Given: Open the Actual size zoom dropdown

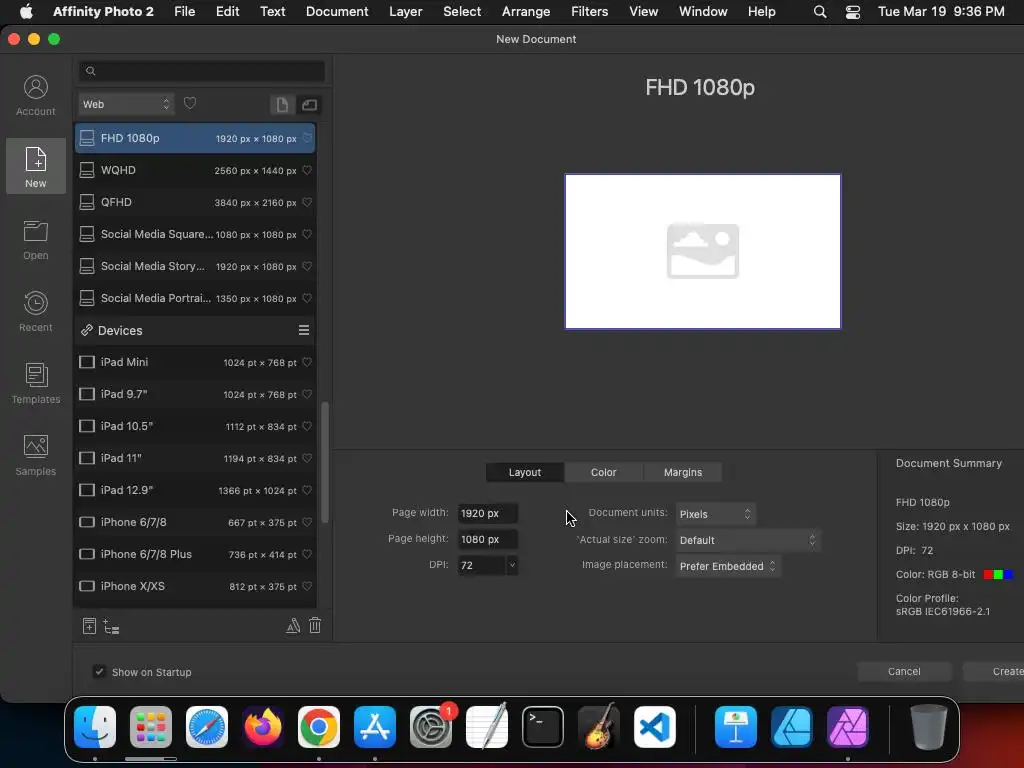Looking at the screenshot, I should 747,540.
